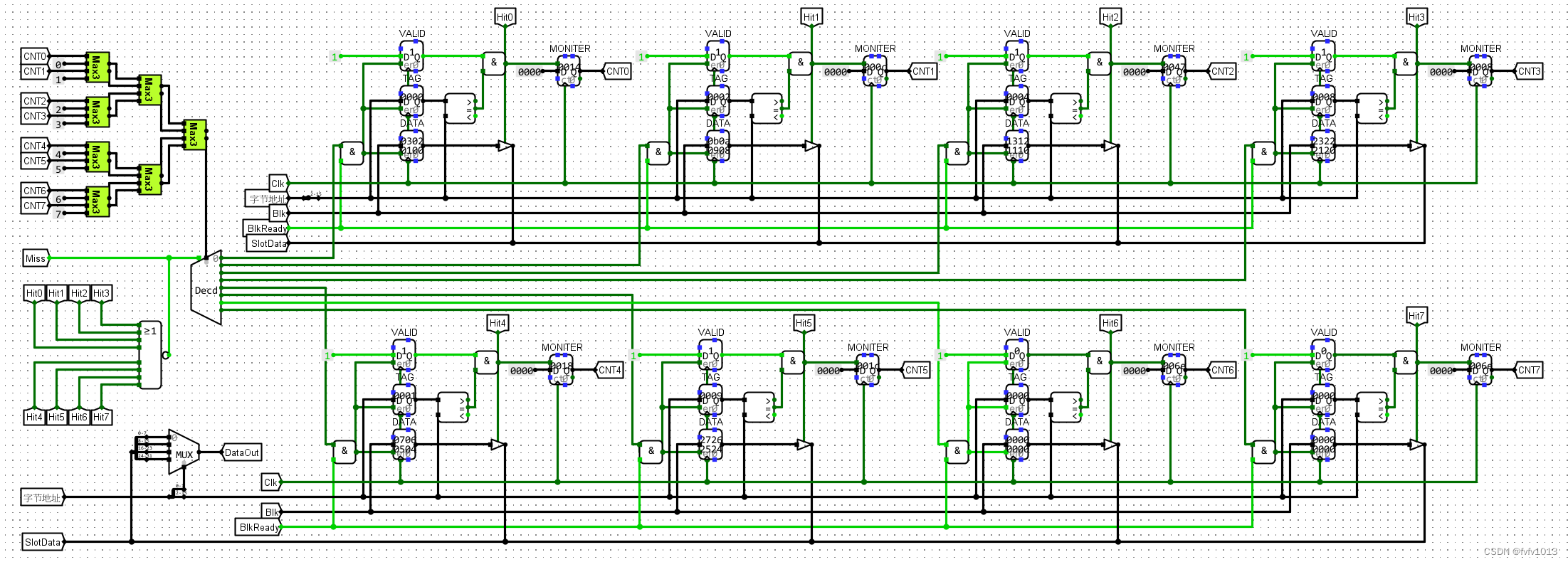Click the CNT4 tunnel right of a MONITER counter

(x=609, y=370)
